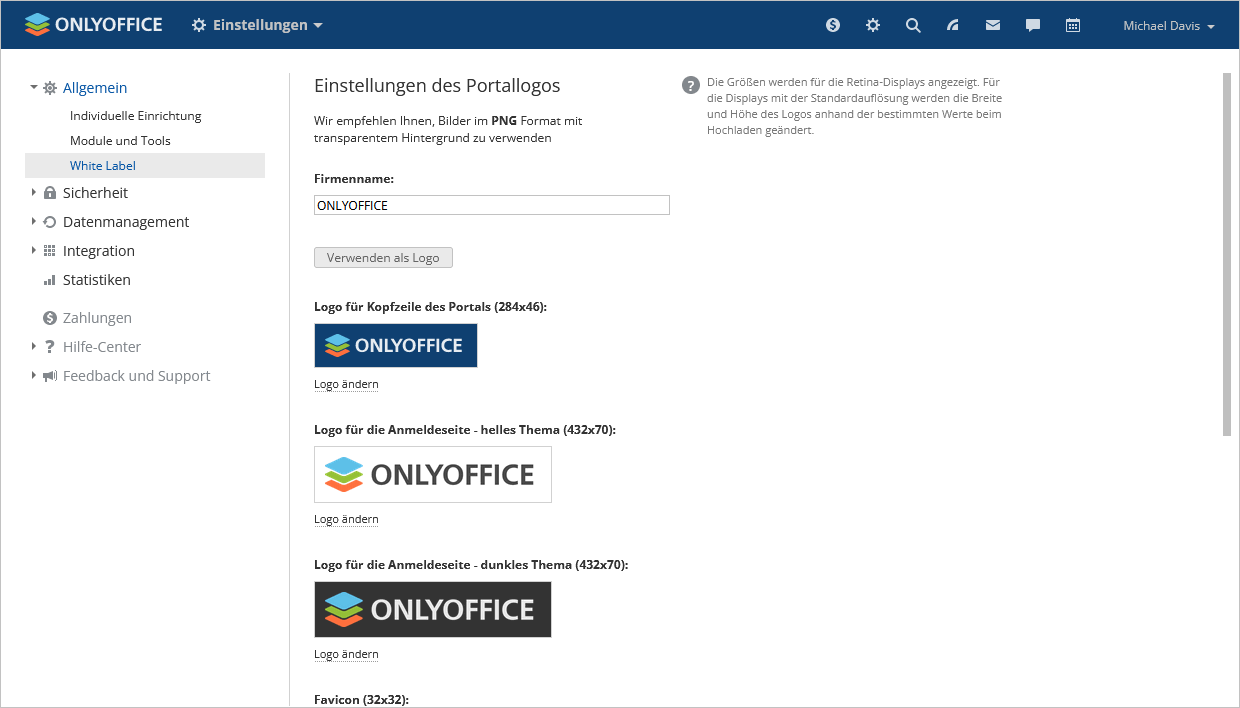This screenshot has width=1240, height=708.
Task: Open the Einstellungen module dropdown
Action: [257, 25]
